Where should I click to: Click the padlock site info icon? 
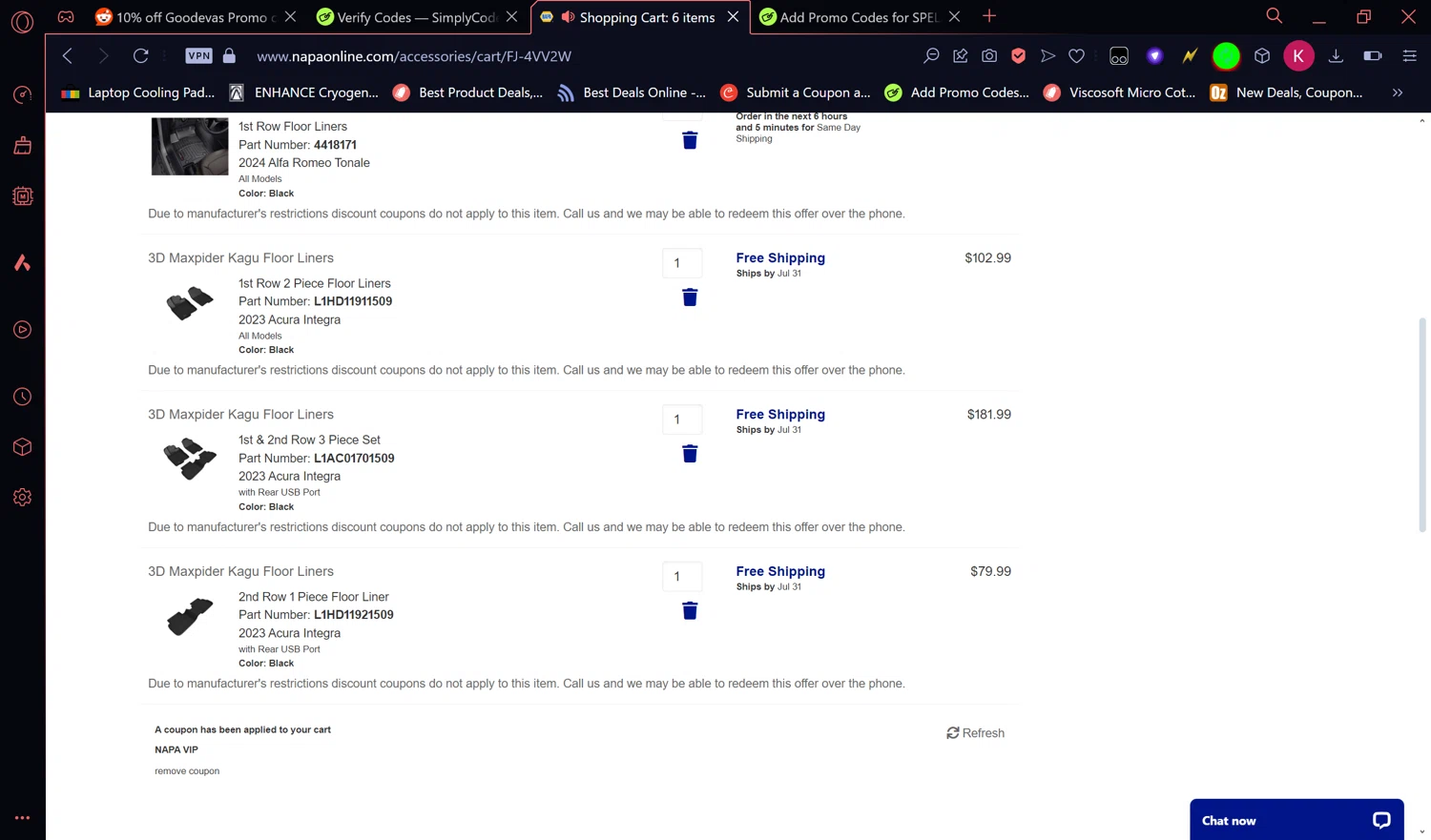229,56
